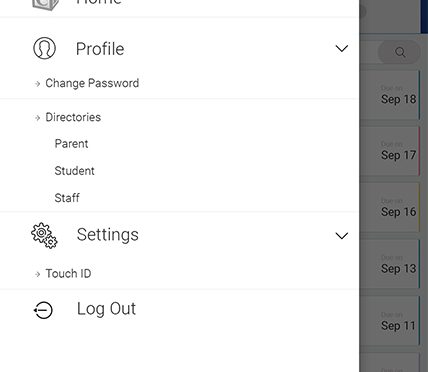Expand the Directories list

click(x=73, y=117)
